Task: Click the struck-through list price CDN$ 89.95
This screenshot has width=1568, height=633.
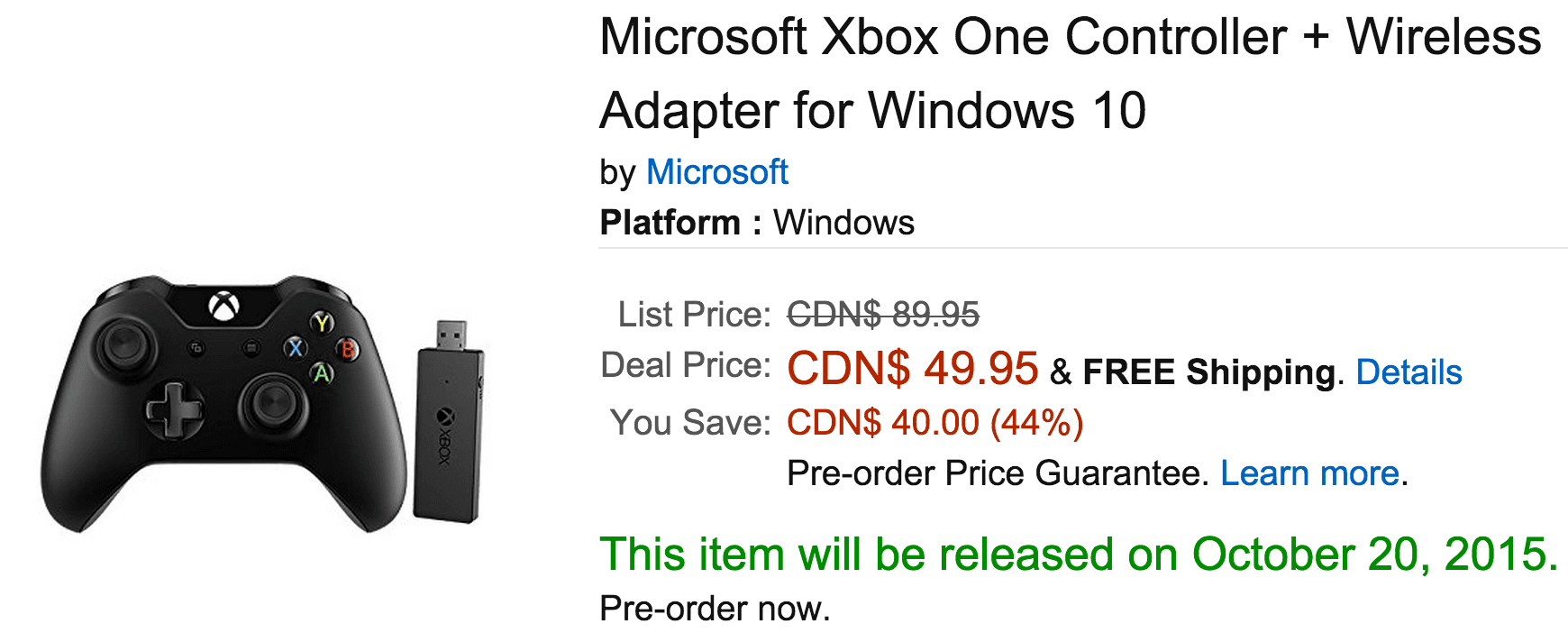Action: point(883,315)
